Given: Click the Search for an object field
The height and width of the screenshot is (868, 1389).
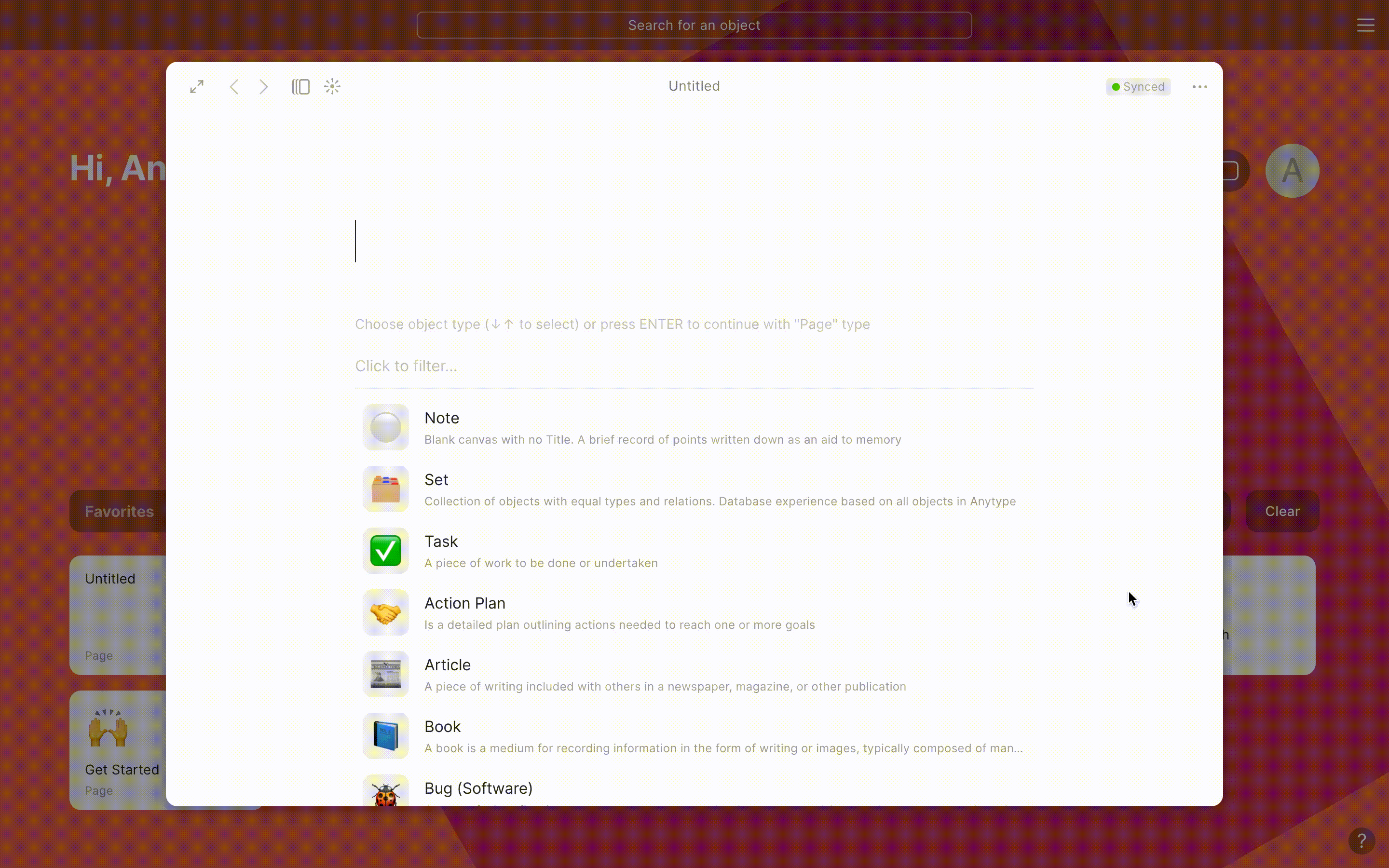Looking at the screenshot, I should 694,25.
